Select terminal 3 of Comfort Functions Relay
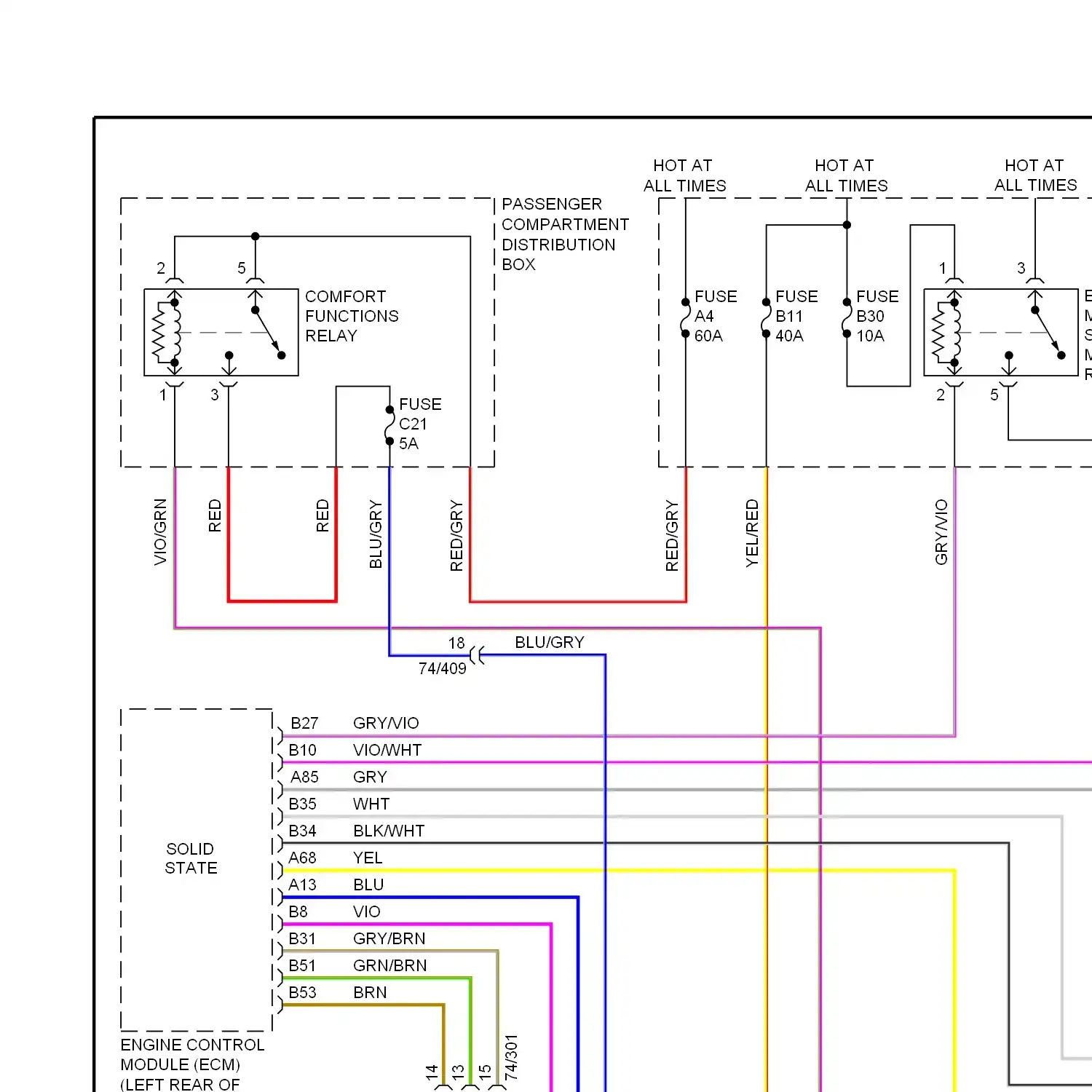Image resolution: width=1092 pixels, height=1092 pixels. 215,395
